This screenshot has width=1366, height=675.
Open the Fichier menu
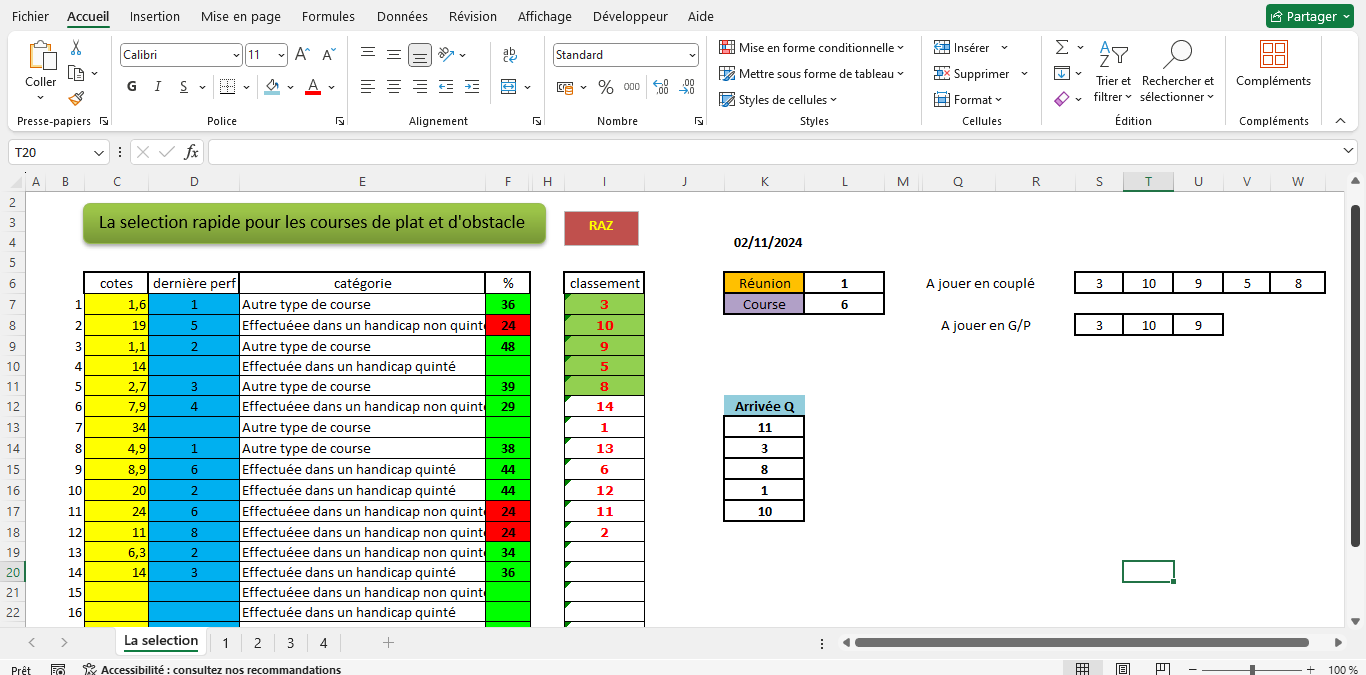tap(30, 16)
